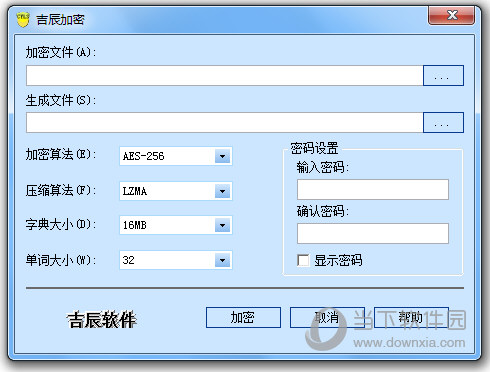Enable the 显示密码 checkbox
Viewport: 490px width, 372px height.
(x=303, y=260)
